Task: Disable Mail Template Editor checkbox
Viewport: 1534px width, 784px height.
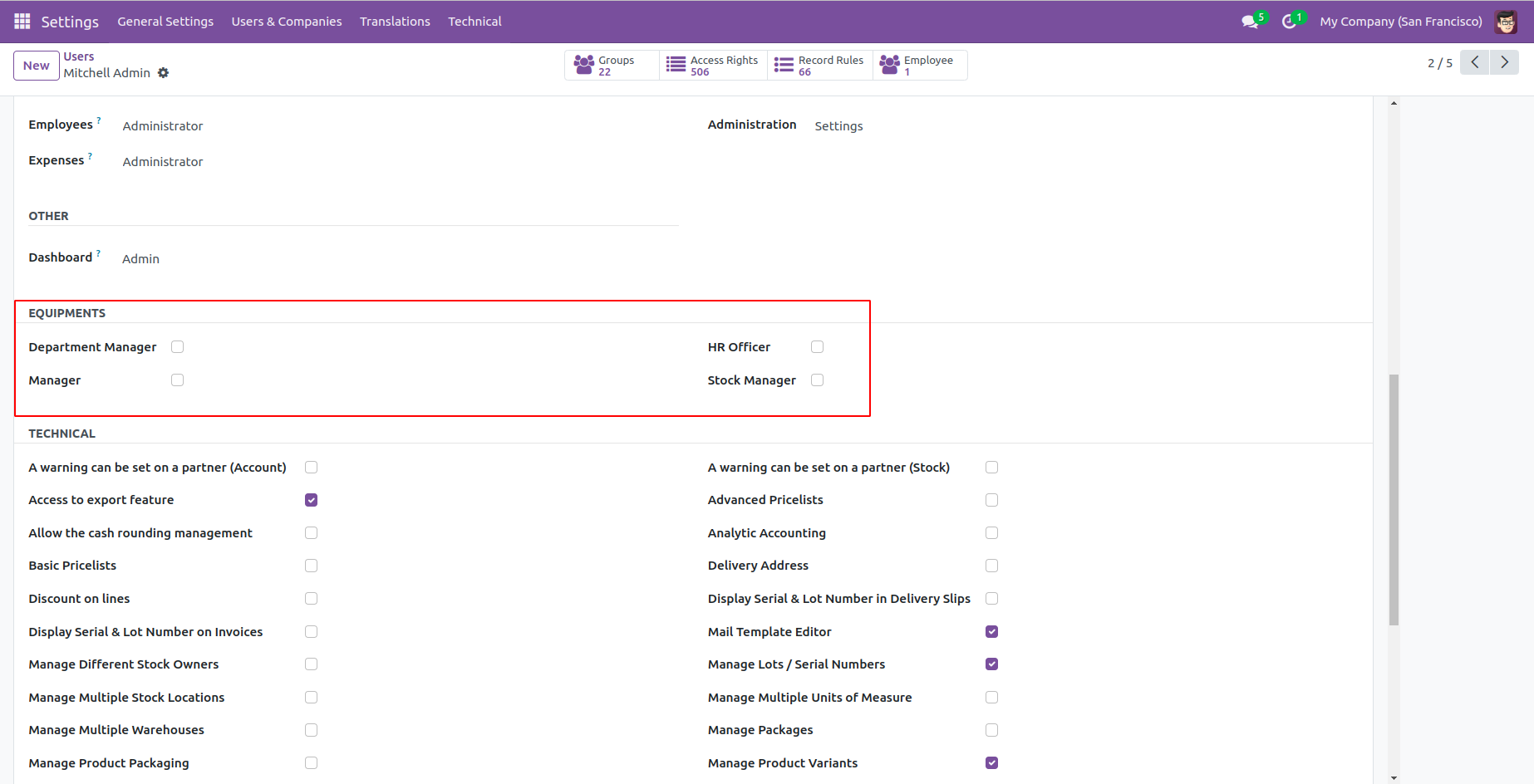Action: pos(991,632)
